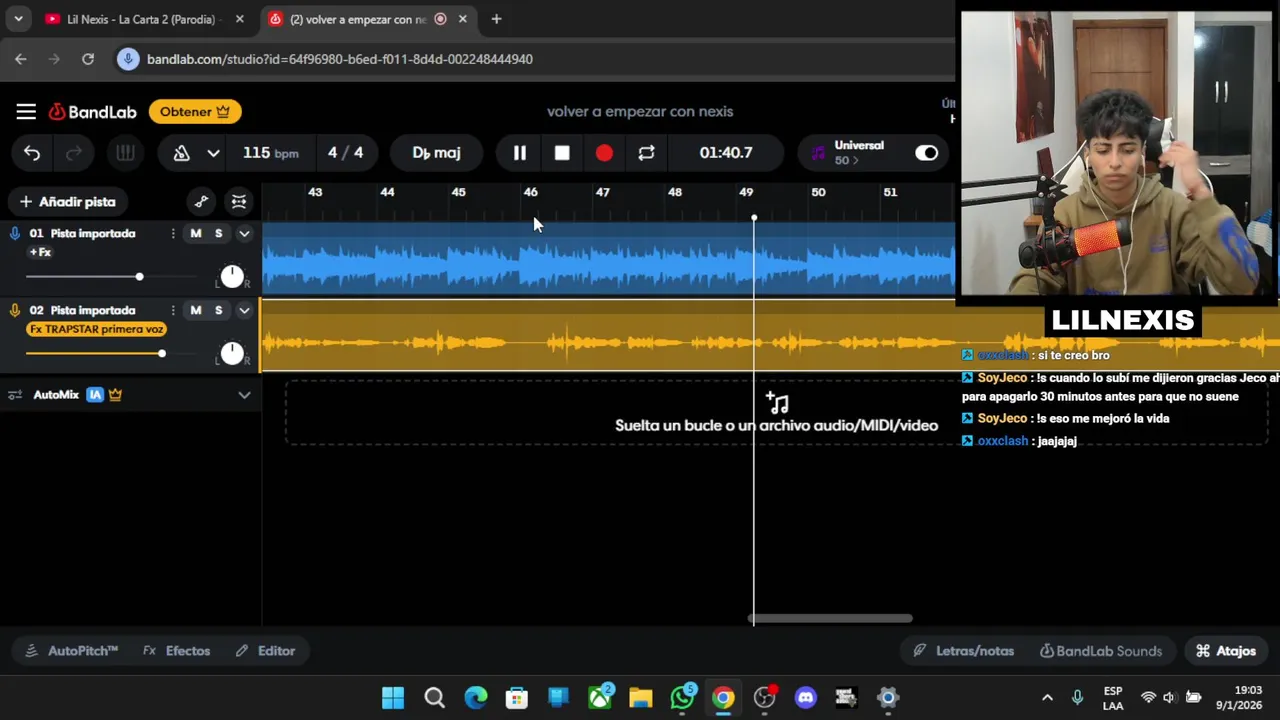Open BandLab Sounds library
The width and height of the screenshot is (1280, 720).
1101,651
